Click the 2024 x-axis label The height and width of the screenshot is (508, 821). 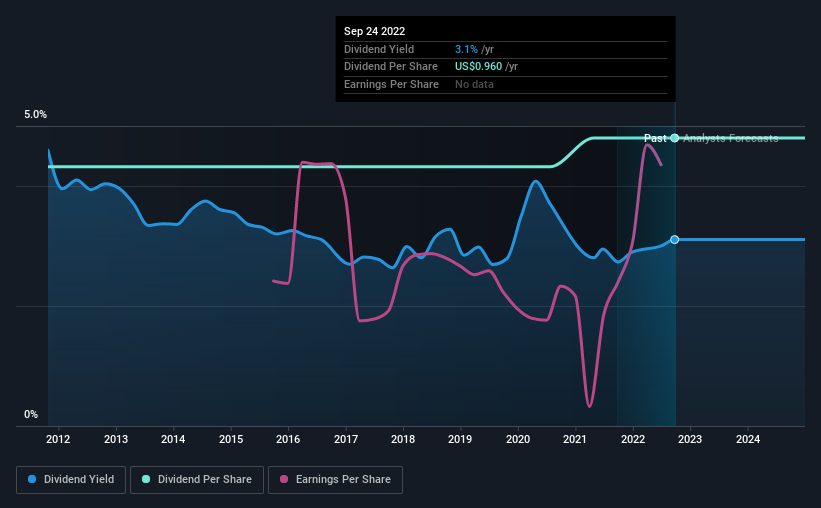point(748,439)
